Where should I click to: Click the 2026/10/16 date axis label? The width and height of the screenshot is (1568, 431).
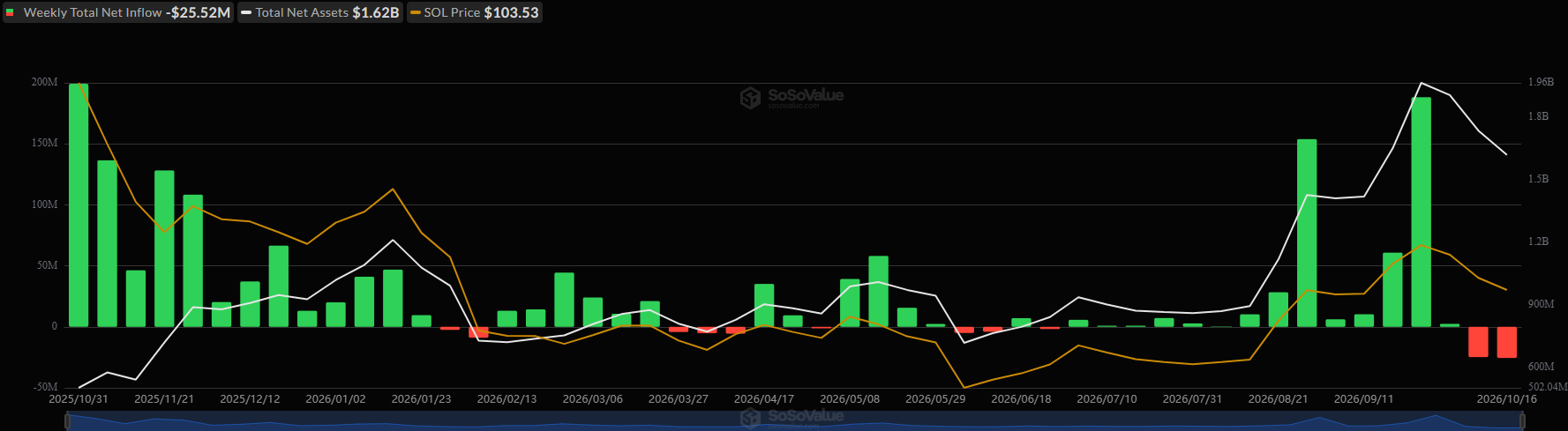[x=1507, y=399]
